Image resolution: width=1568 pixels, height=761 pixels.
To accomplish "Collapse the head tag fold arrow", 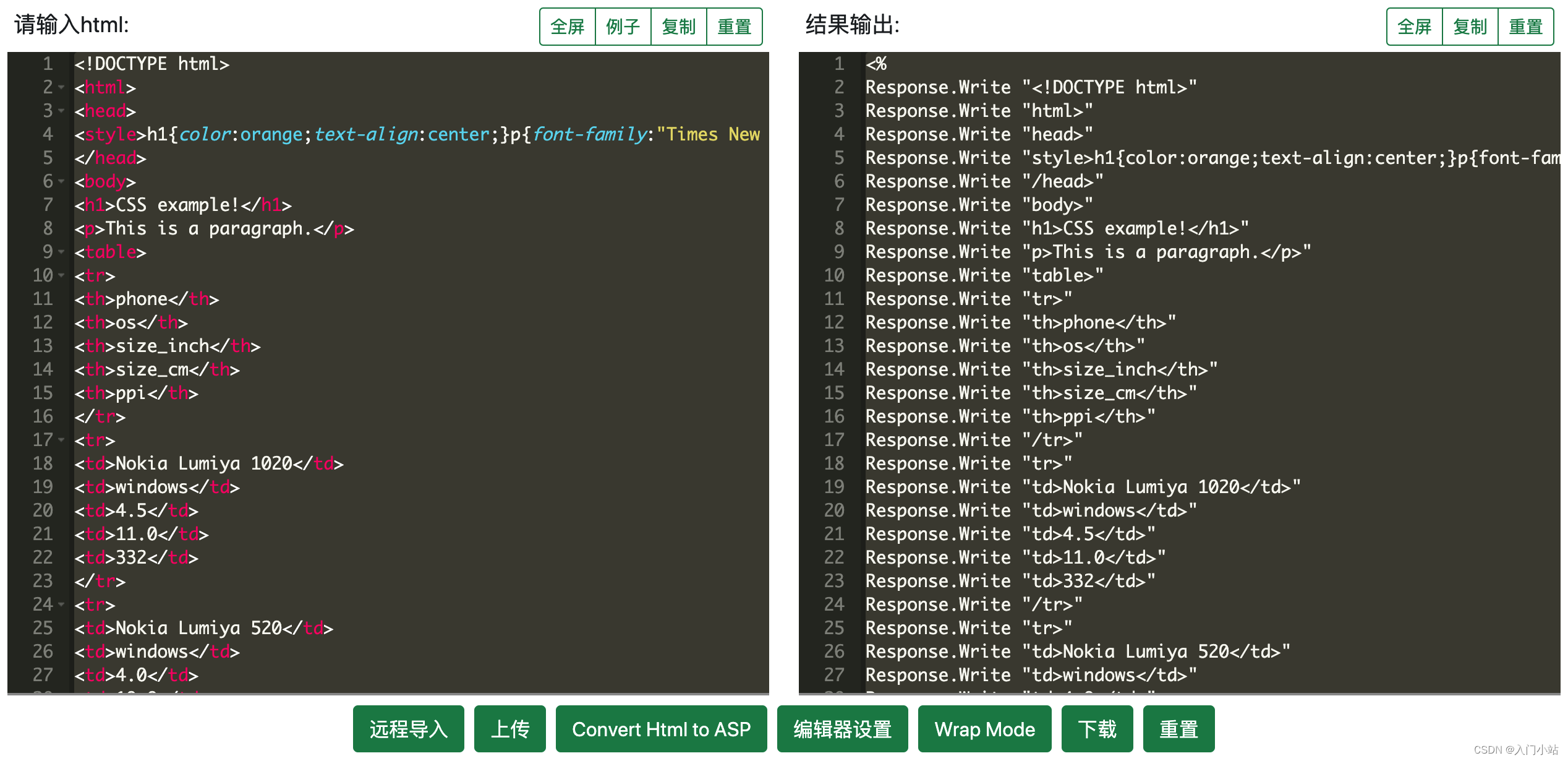I will [61, 111].
